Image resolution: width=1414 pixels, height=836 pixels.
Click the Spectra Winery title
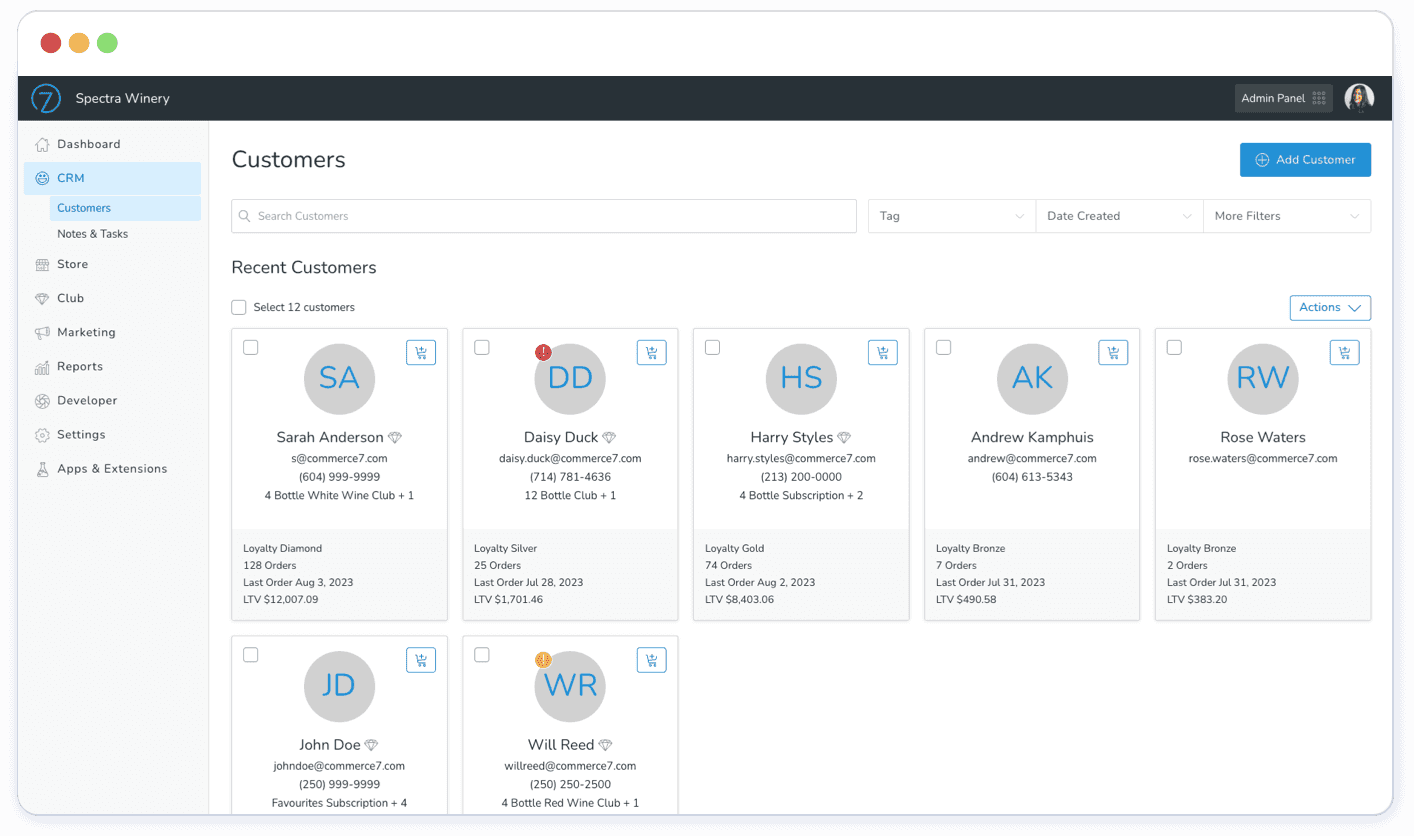[x=123, y=99]
